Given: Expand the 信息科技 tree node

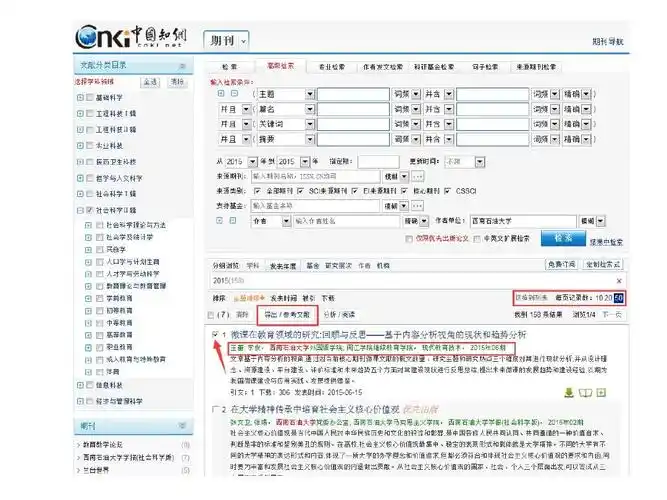Looking at the screenshot, I should click(80, 385).
